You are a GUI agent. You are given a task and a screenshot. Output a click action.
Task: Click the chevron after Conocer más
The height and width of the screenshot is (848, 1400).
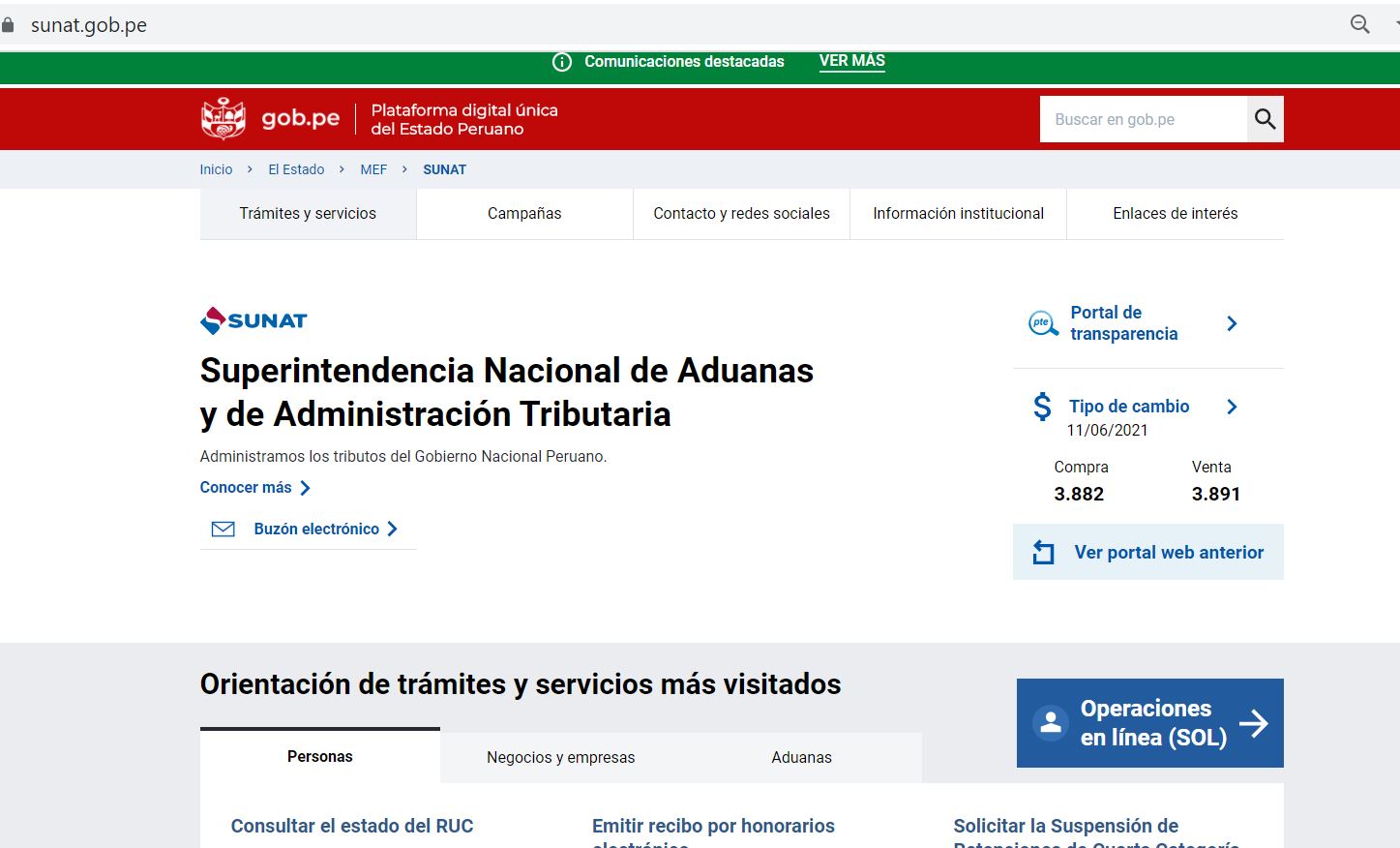click(305, 488)
